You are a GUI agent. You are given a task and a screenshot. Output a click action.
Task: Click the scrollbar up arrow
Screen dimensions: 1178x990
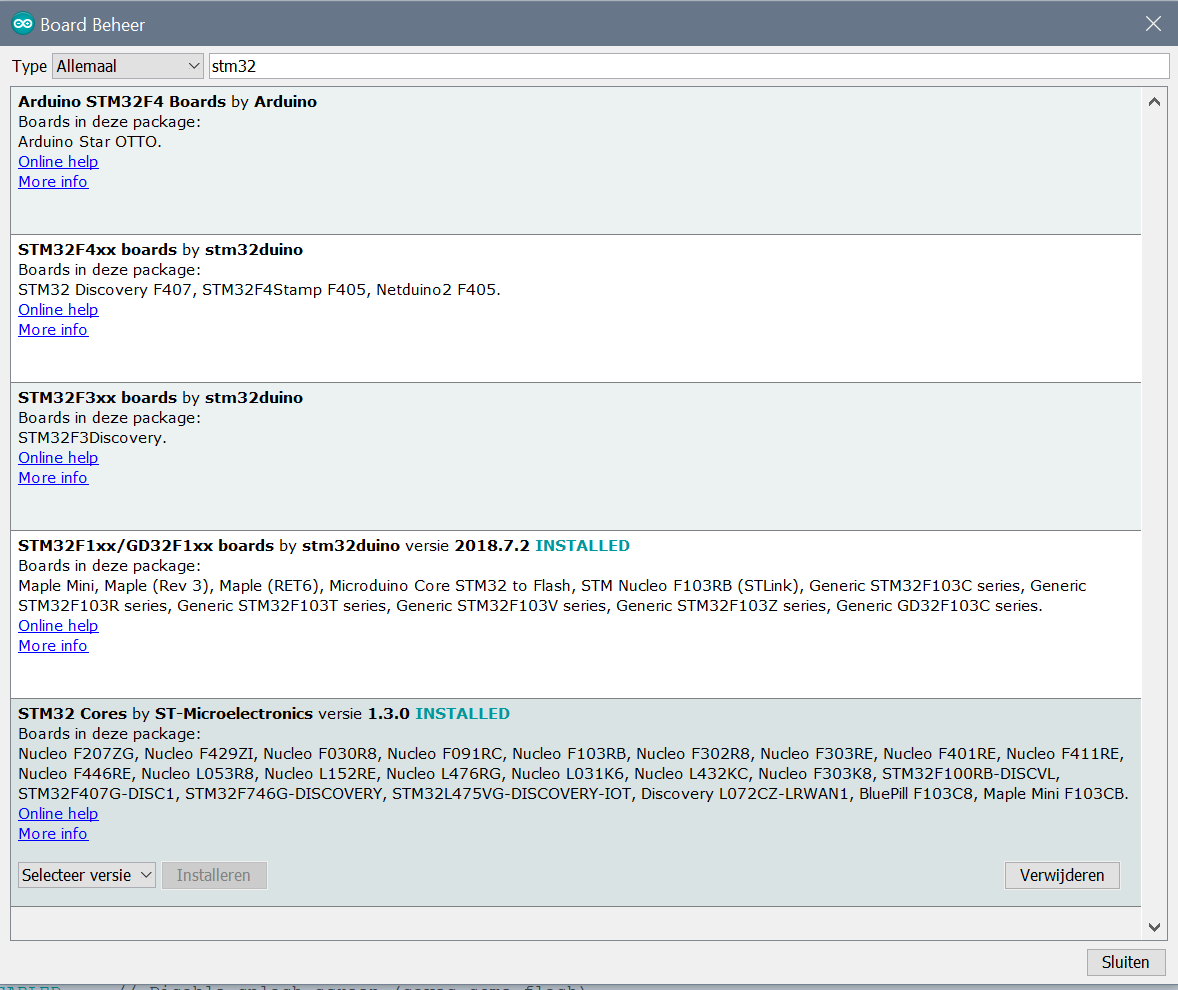1154,101
